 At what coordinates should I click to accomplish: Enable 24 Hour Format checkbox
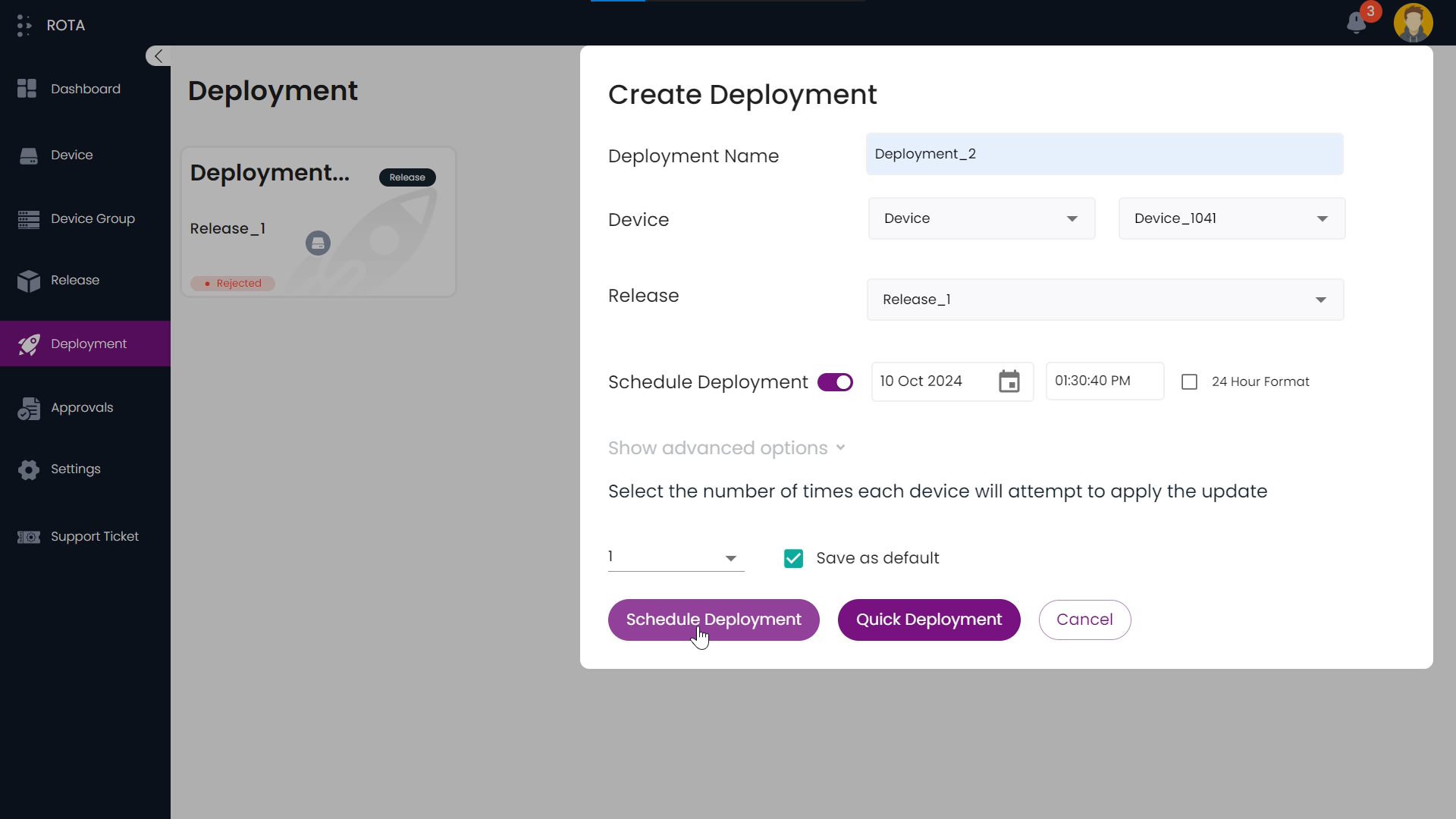point(1188,381)
